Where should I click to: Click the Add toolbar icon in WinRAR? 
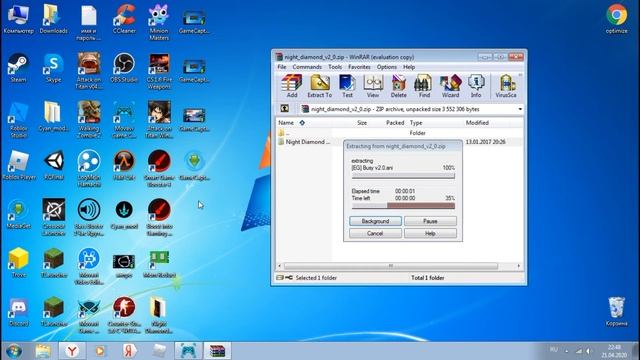point(292,86)
